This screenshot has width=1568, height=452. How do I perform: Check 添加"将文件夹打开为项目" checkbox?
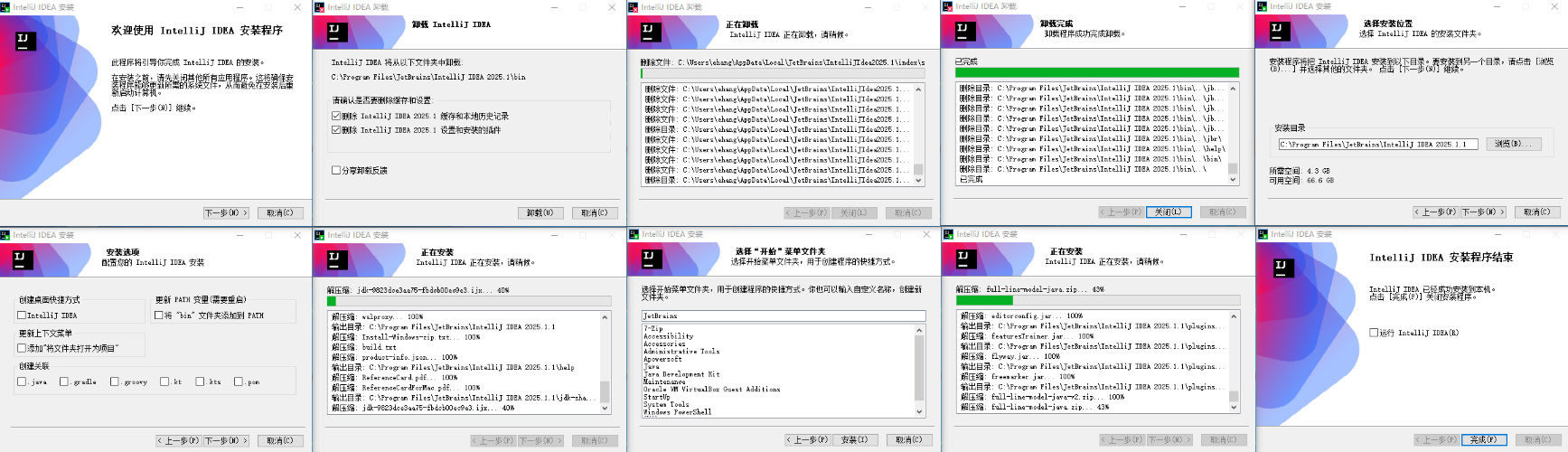click(x=22, y=348)
